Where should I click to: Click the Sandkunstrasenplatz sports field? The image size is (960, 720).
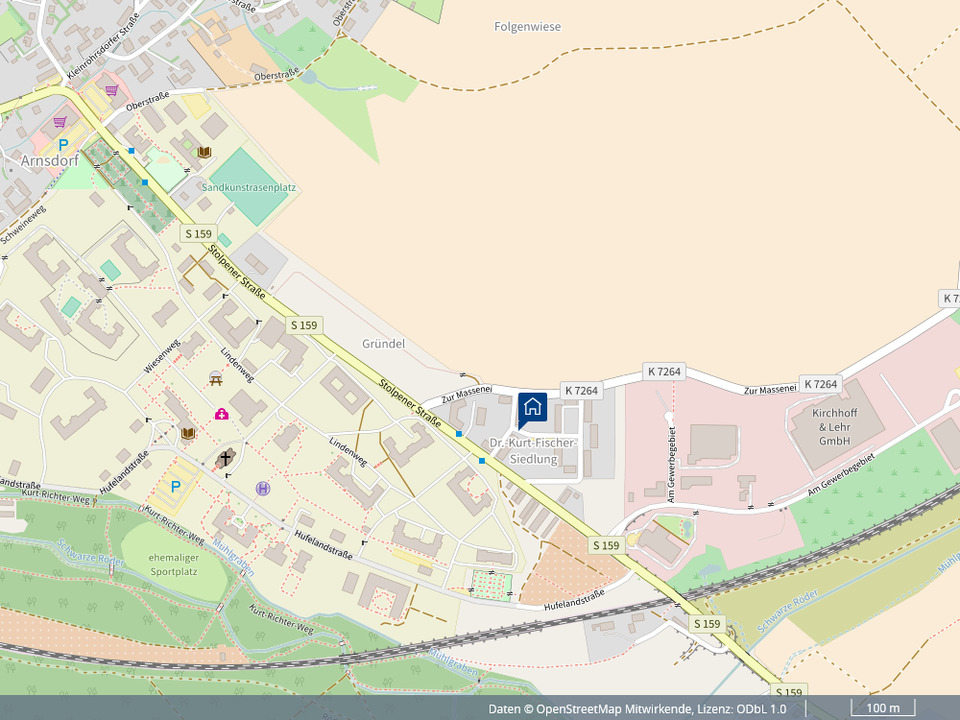248,187
